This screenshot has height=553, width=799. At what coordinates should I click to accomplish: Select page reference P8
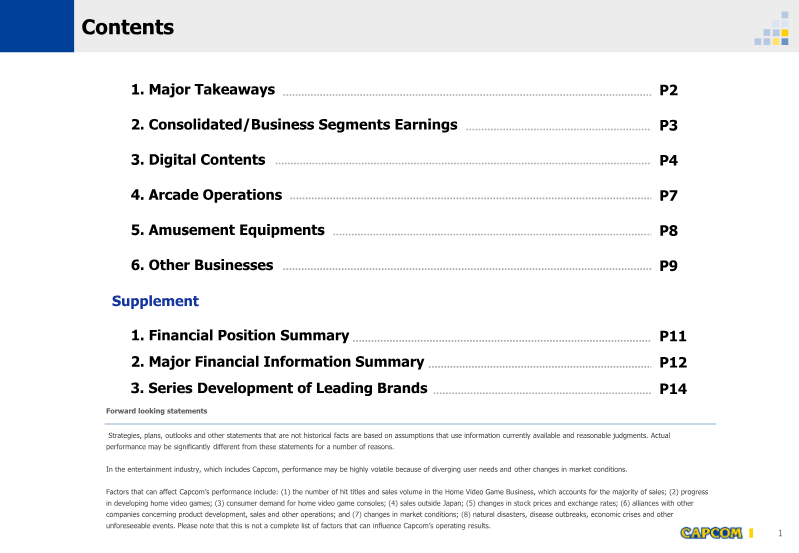pyautogui.click(x=669, y=231)
